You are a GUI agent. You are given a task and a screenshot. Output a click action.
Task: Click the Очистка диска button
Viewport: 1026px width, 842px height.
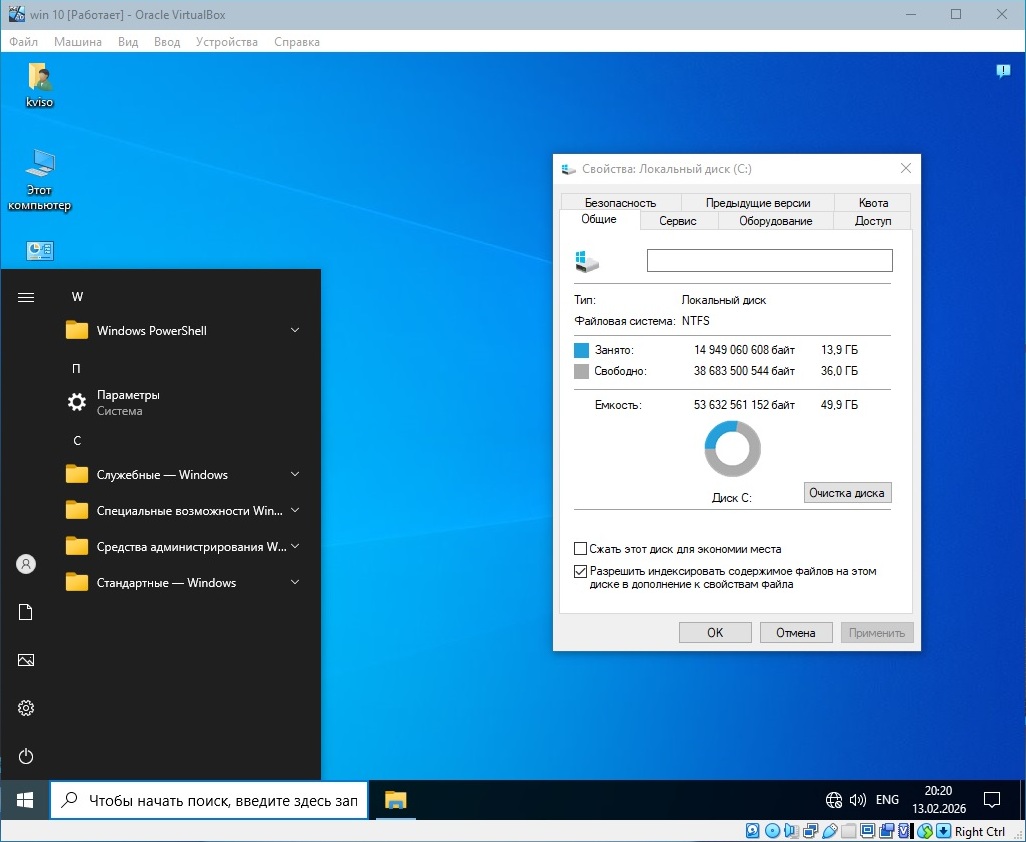(846, 493)
